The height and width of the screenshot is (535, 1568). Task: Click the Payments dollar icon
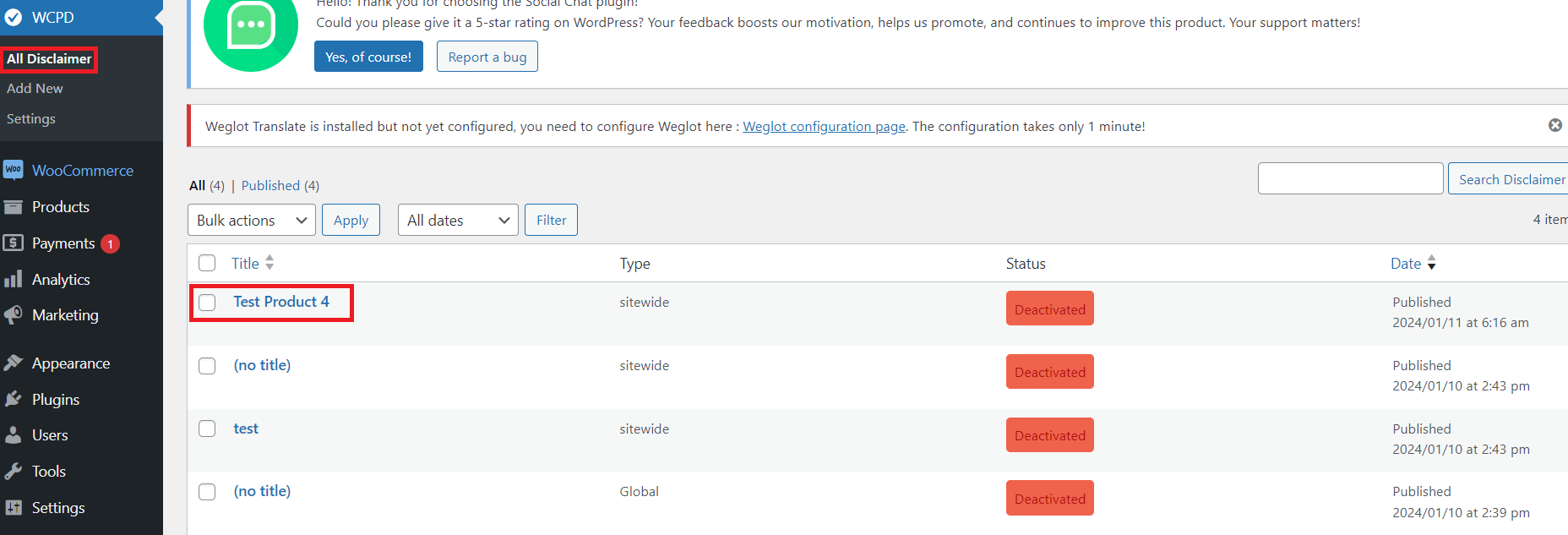click(x=14, y=243)
